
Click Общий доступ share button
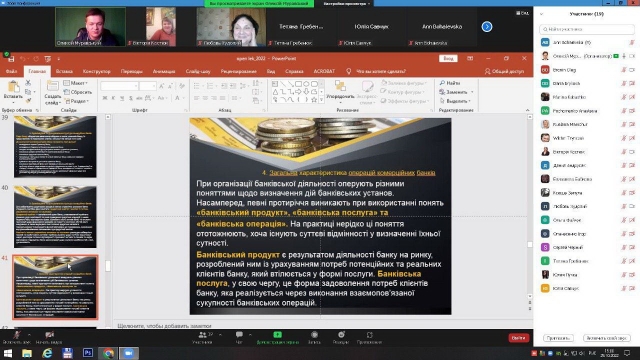coord(504,71)
